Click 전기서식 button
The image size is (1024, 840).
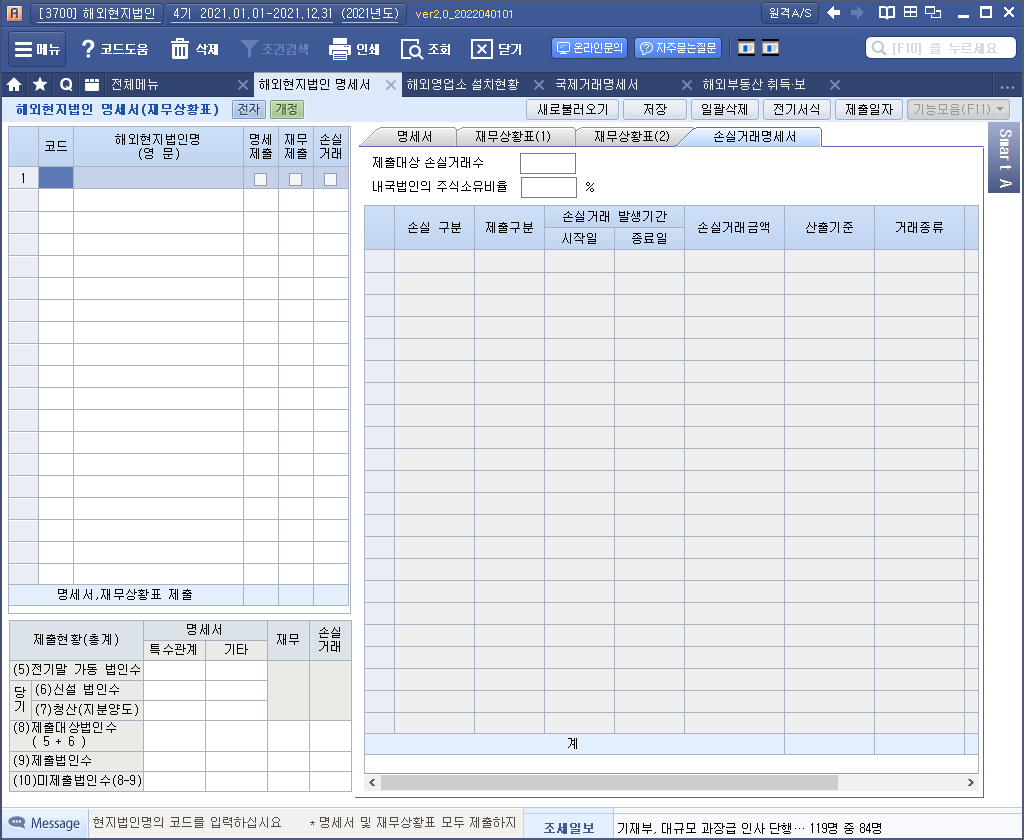[x=796, y=109]
